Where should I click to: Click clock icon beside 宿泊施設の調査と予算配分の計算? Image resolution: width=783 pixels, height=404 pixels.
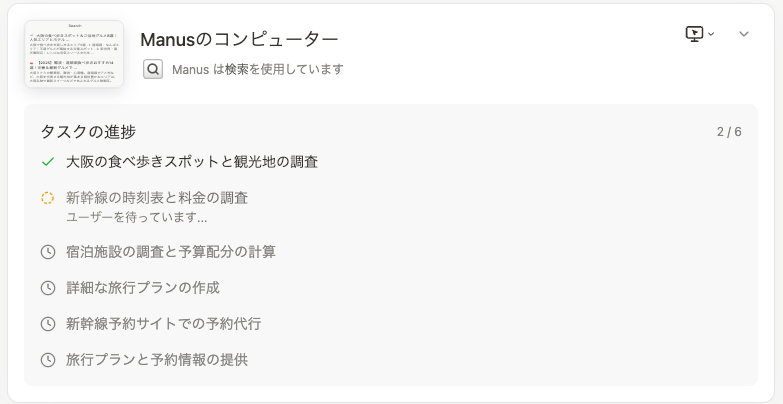pos(48,252)
